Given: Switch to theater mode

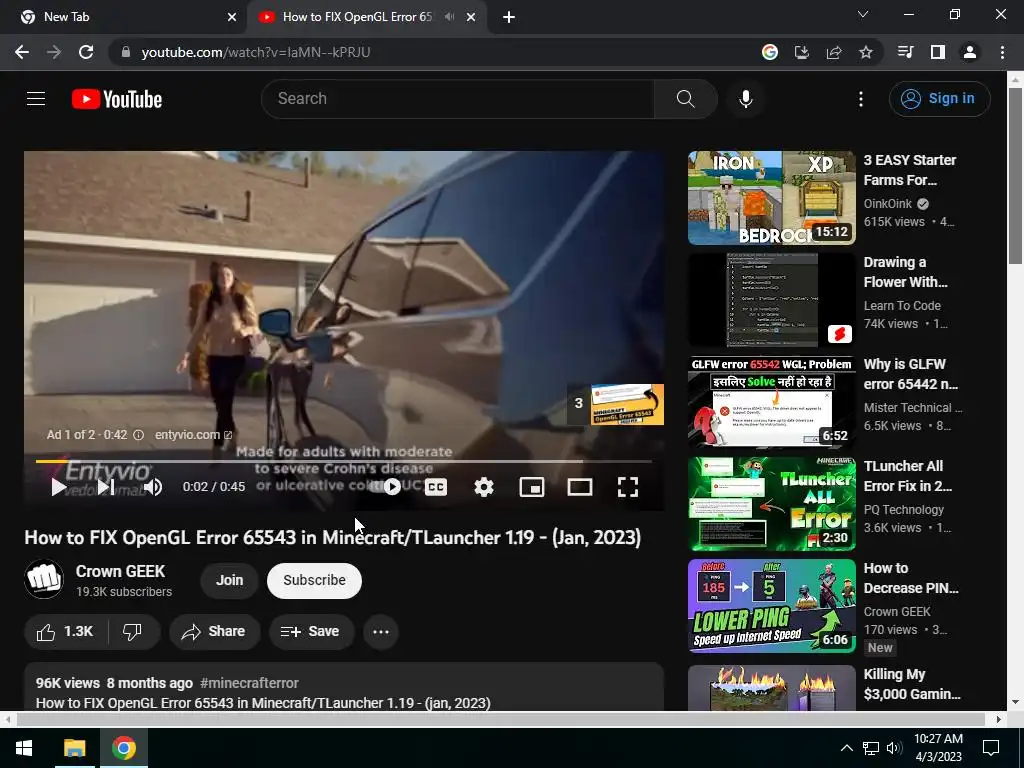Looking at the screenshot, I should (580, 487).
